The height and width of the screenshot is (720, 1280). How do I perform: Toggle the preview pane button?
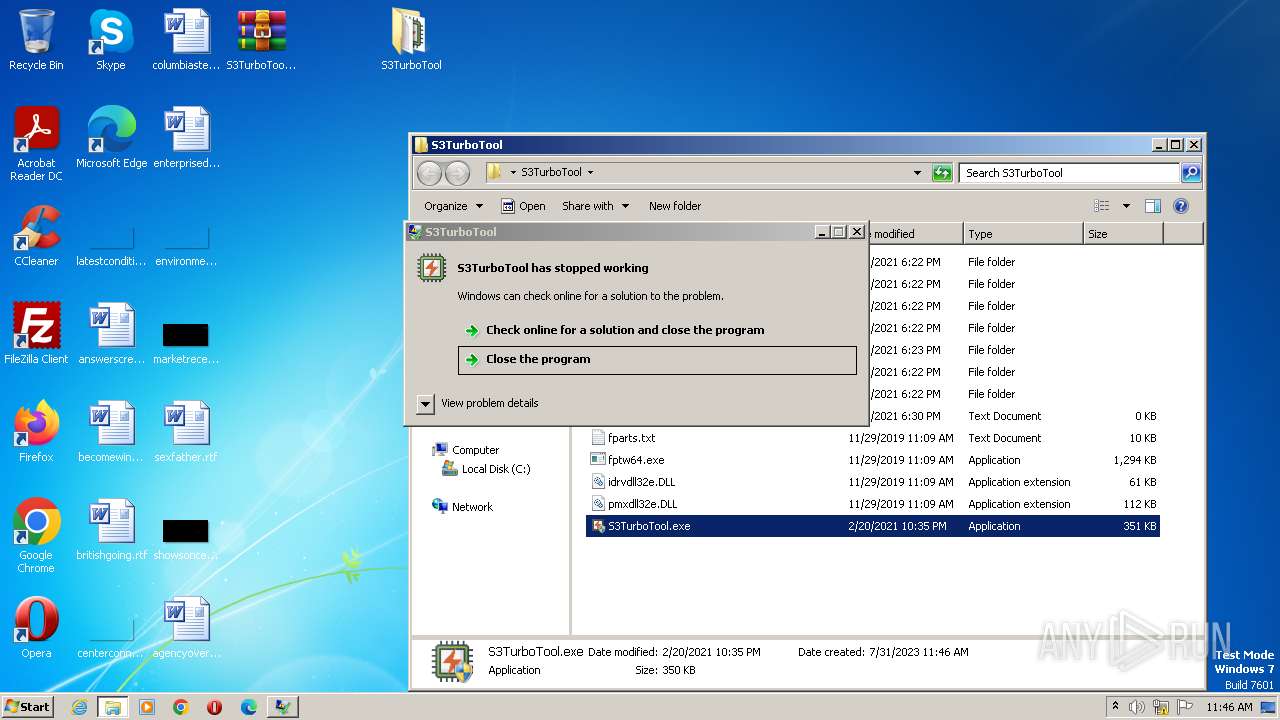(x=1152, y=206)
